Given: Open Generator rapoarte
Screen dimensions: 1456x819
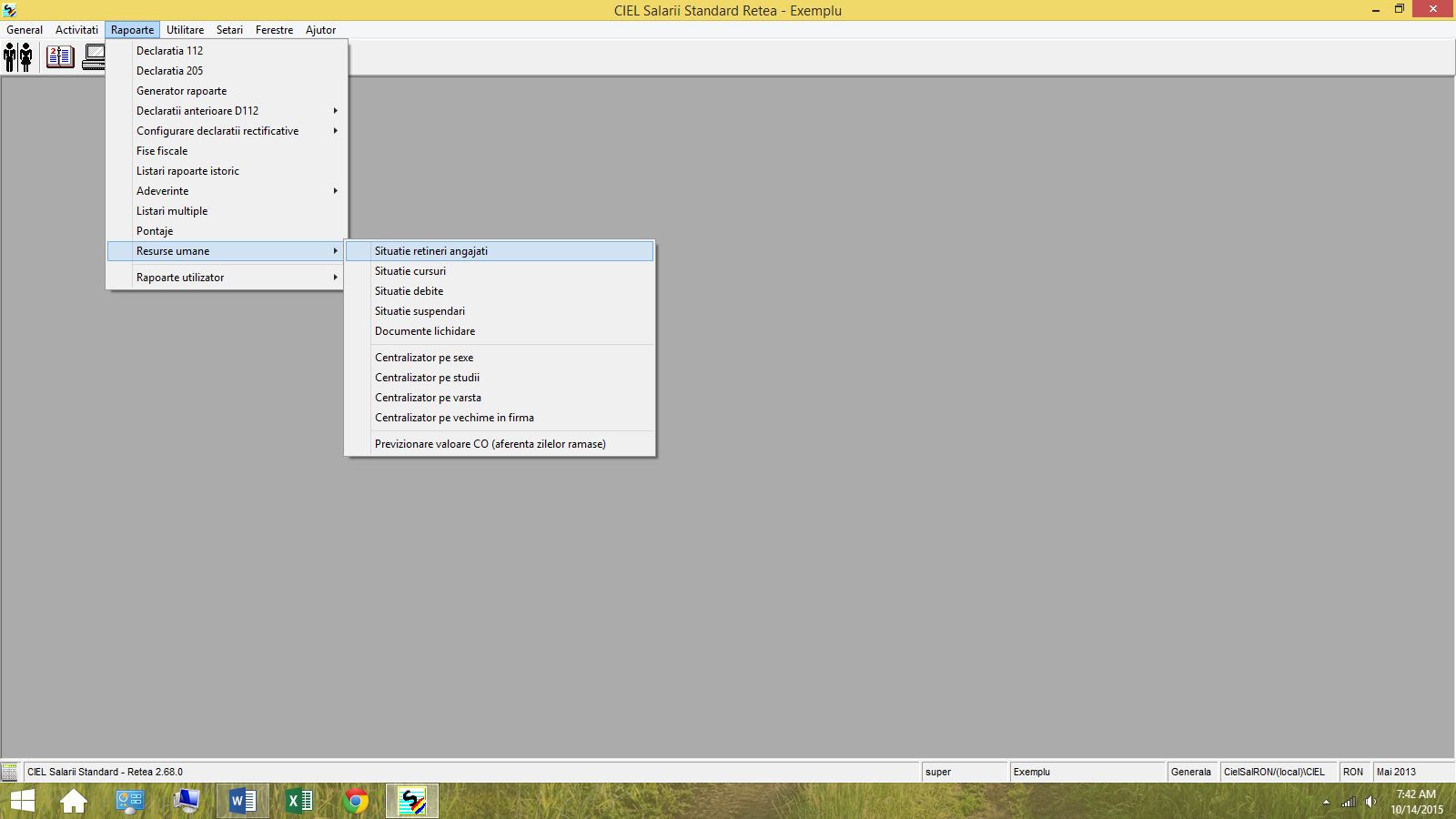Looking at the screenshot, I should click(226, 91).
